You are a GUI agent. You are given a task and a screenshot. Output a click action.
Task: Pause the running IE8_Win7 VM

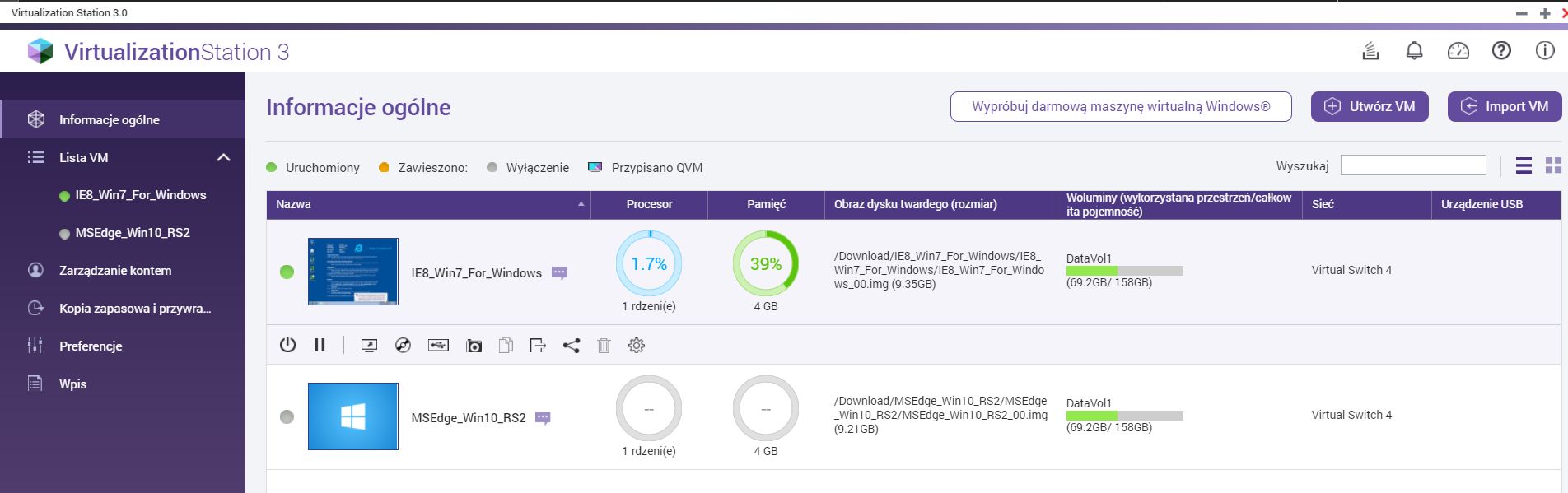pyautogui.click(x=320, y=345)
